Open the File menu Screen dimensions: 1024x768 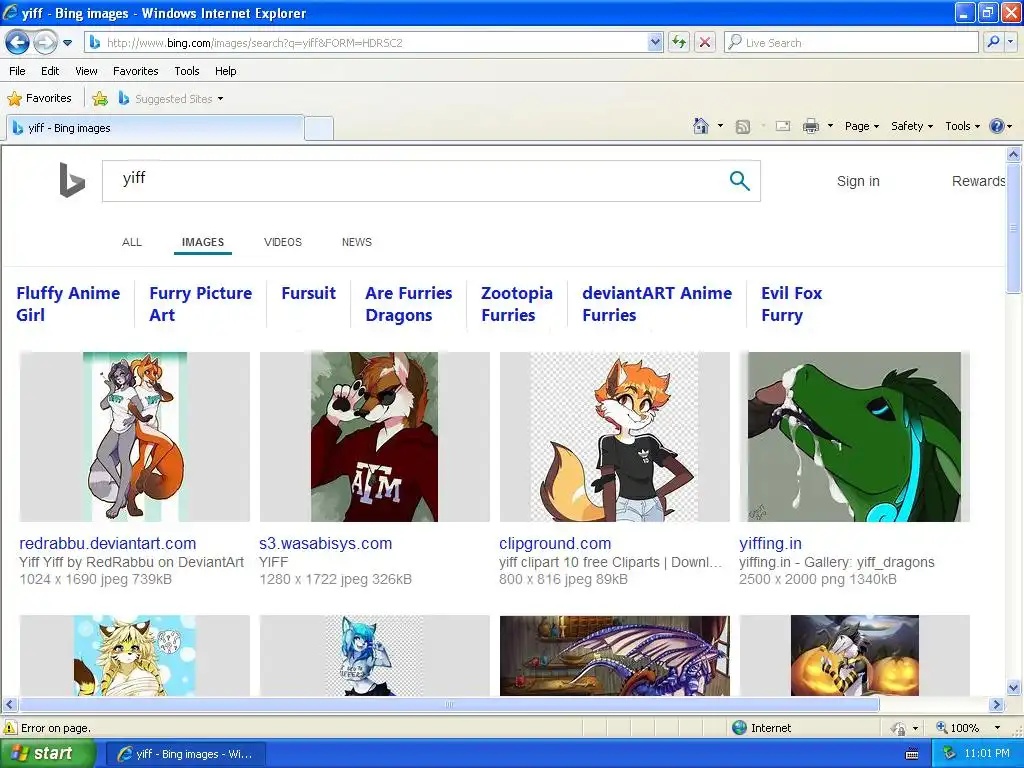(18, 71)
